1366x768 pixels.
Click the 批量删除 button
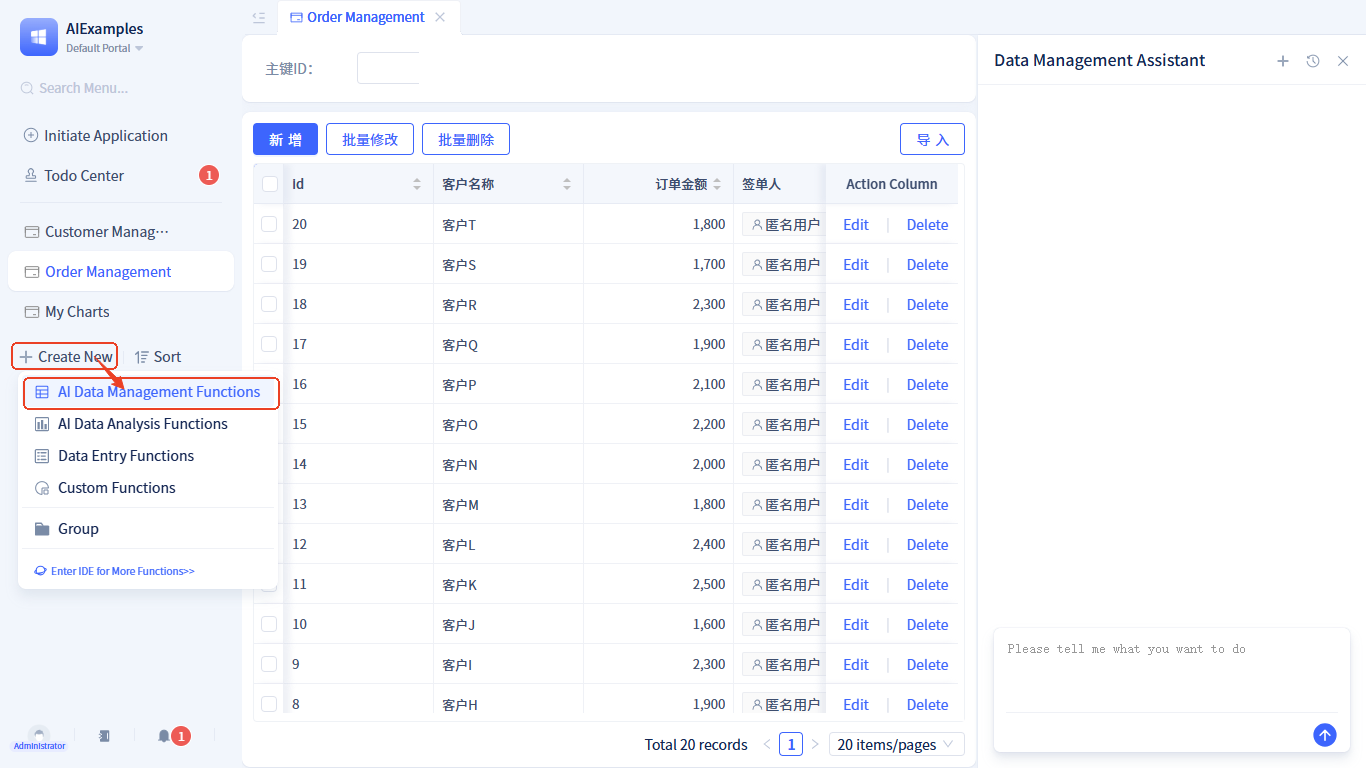[x=466, y=139]
